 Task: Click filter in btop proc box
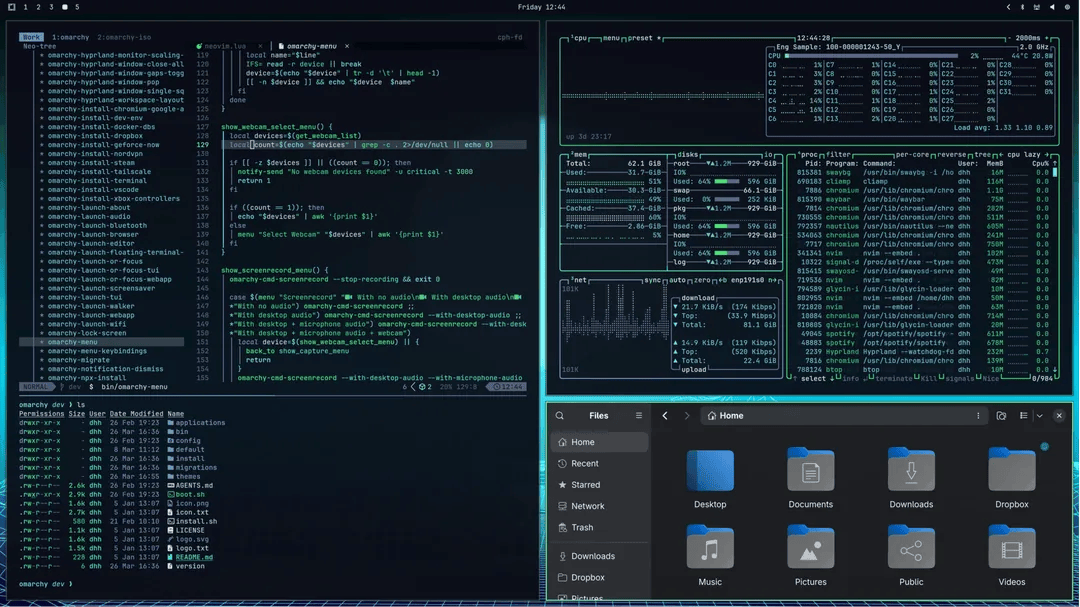(x=838, y=154)
